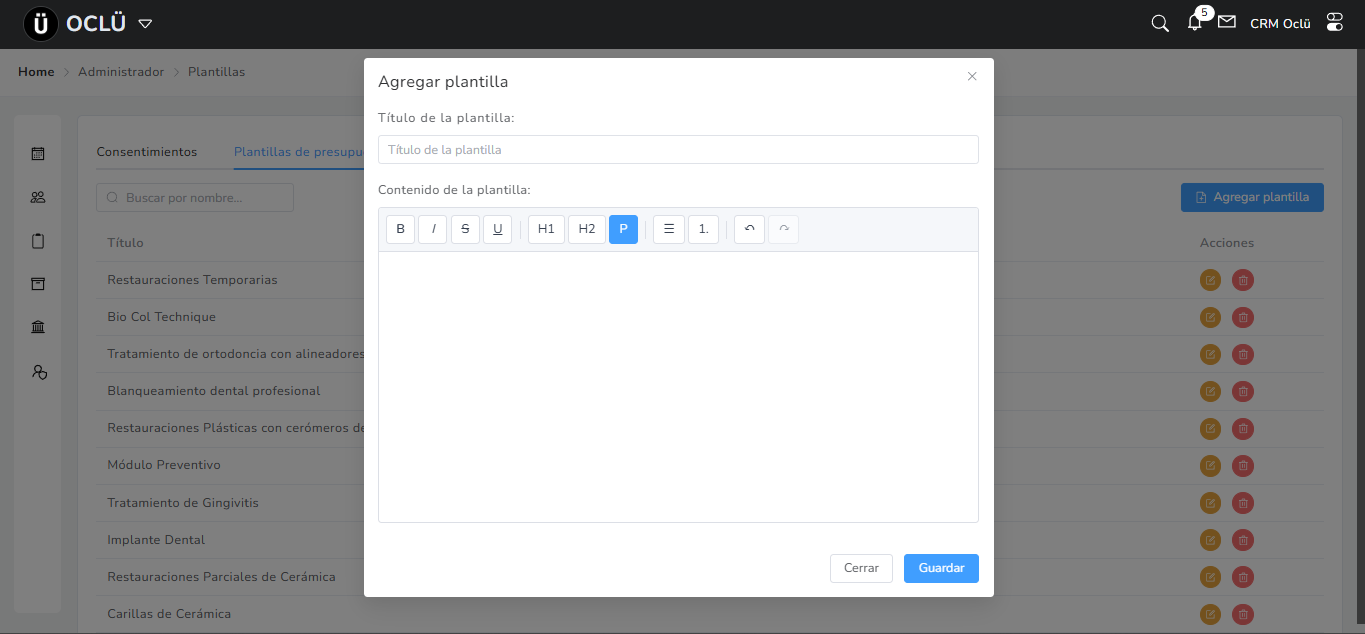Delete the Implante Dental template
The width and height of the screenshot is (1365, 634).
pyautogui.click(x=1243, y=540)
